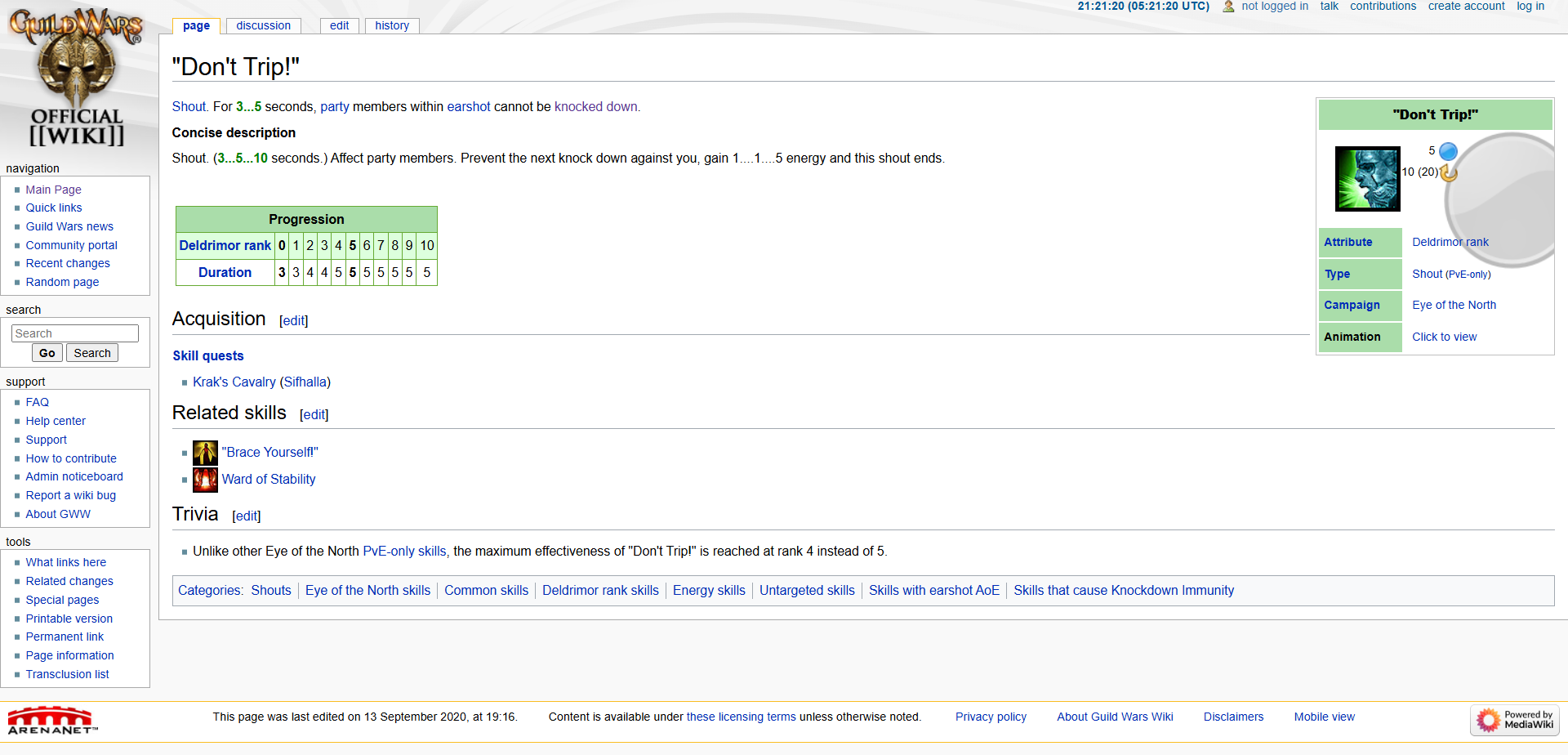Image resolution: width=1568 pixels, height=755 pixels.
Task: Open contributions in the user bar
Action: (1383, 7)
